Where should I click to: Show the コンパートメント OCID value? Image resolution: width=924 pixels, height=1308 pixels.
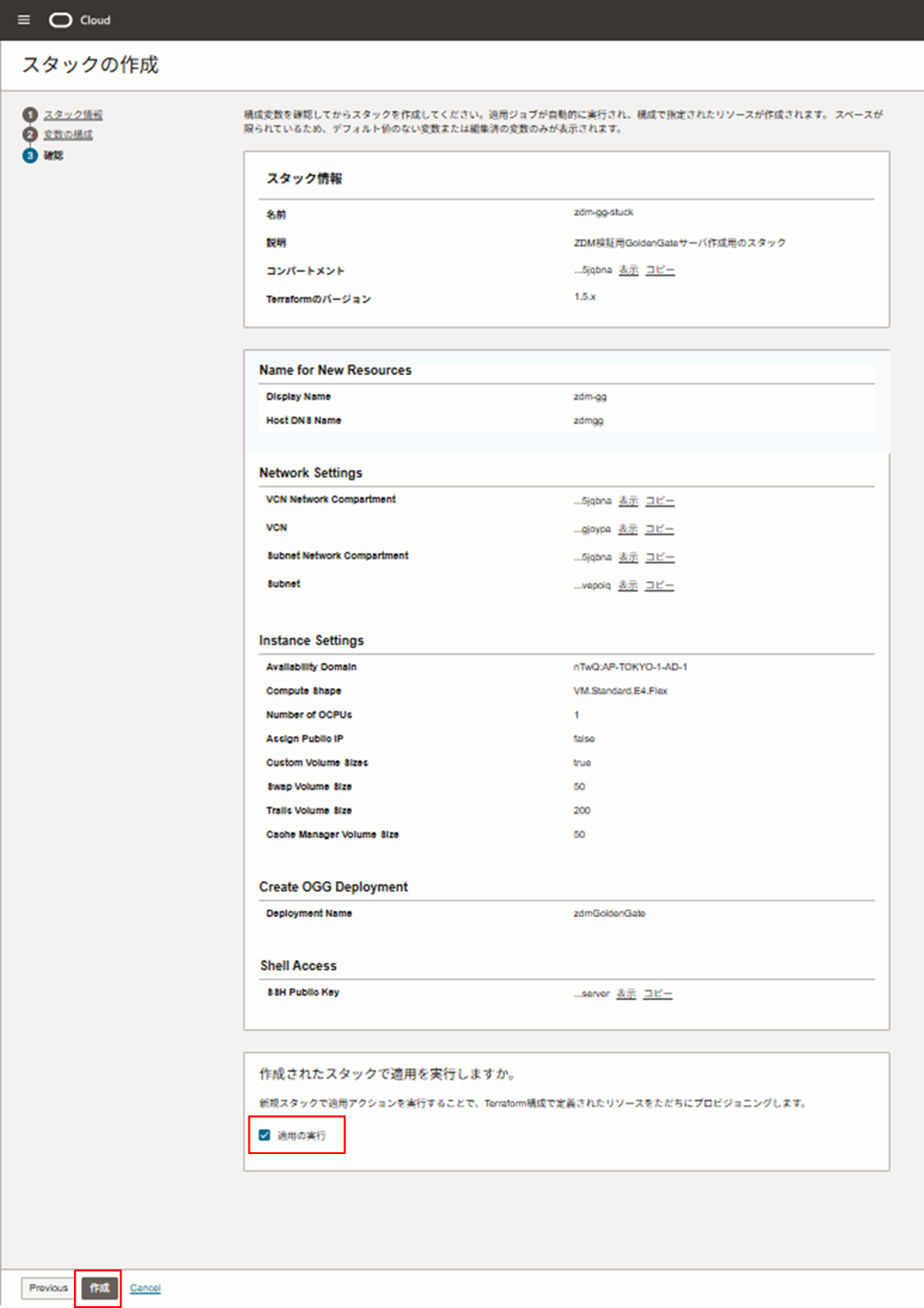(629, 270)
